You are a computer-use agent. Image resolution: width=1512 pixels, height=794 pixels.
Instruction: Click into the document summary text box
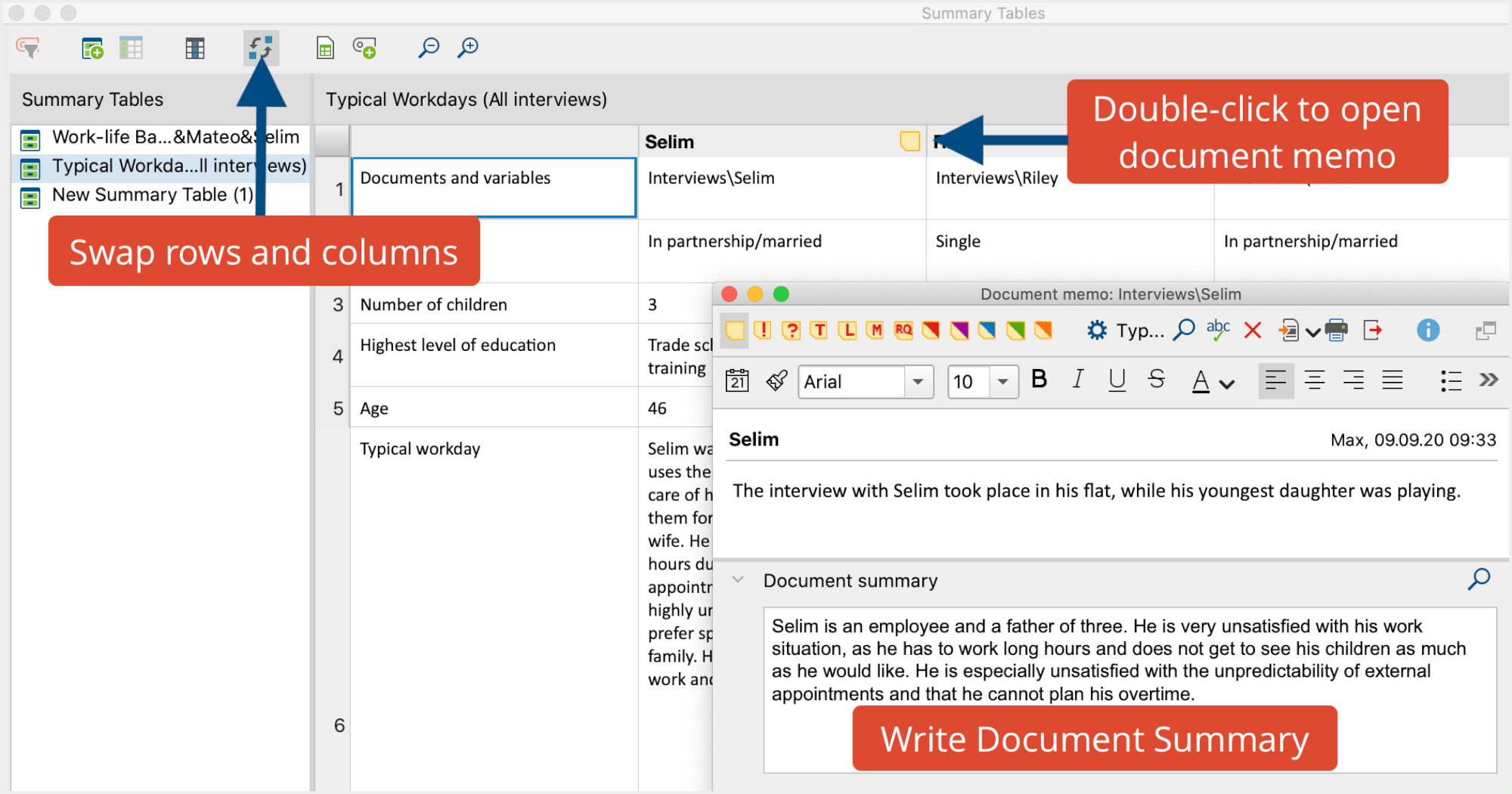1130,690
